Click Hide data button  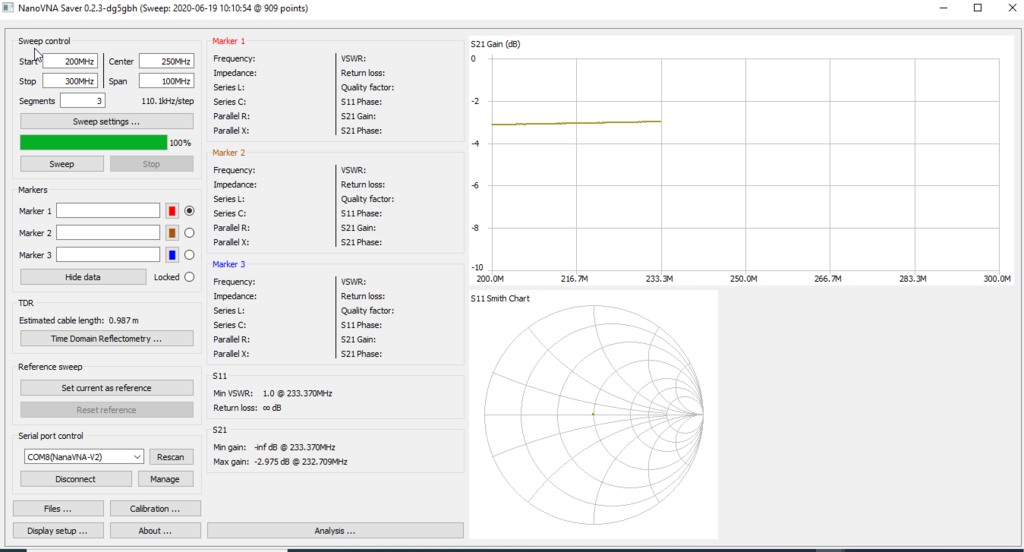pyautogui.click(x=83, y=277)
